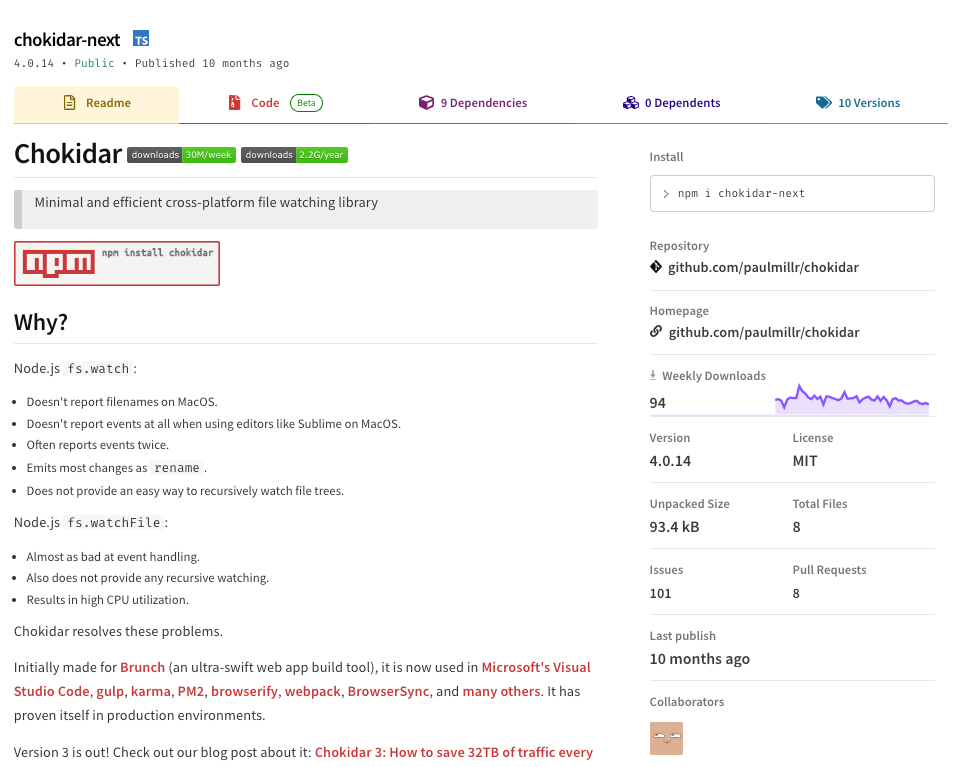Click the weekly downloads sparkline chart

pos(851,400)
